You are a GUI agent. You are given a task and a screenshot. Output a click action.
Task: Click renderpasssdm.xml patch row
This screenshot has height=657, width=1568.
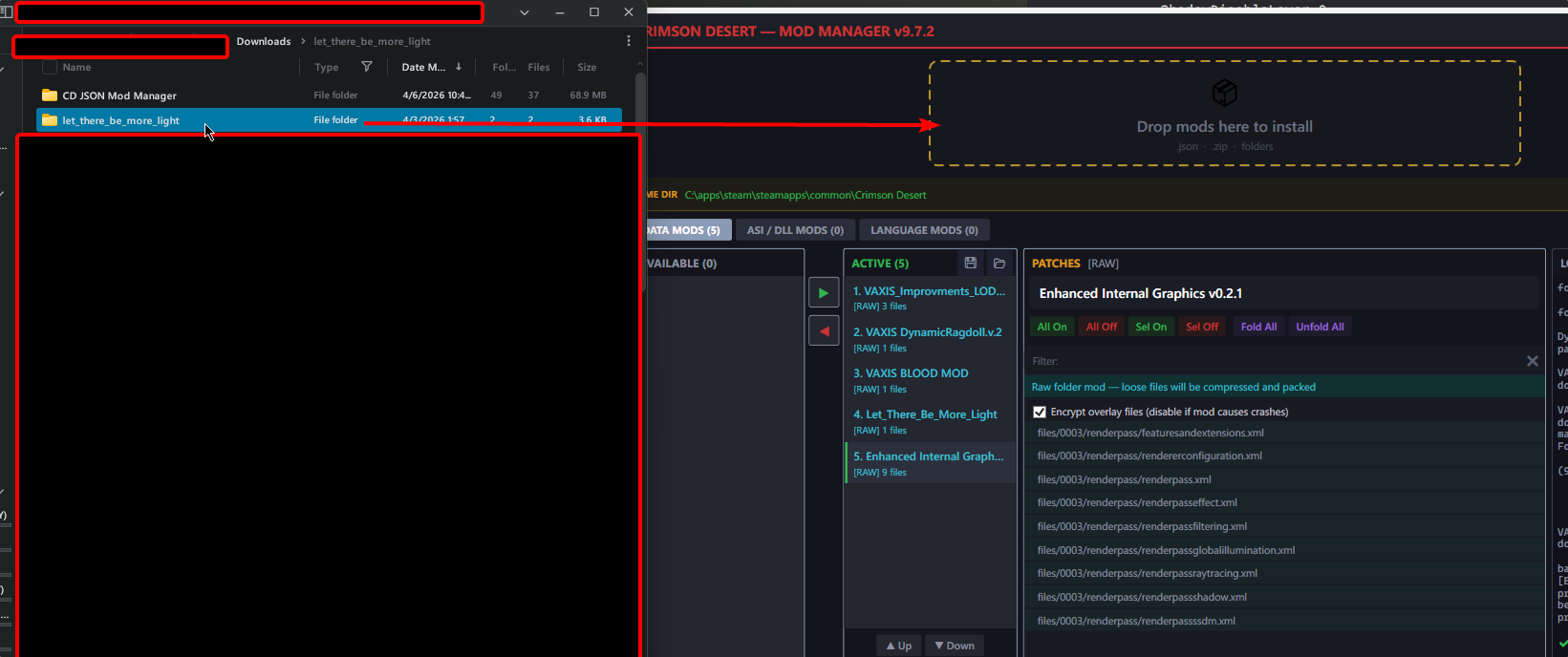[x=1286, y=621]
